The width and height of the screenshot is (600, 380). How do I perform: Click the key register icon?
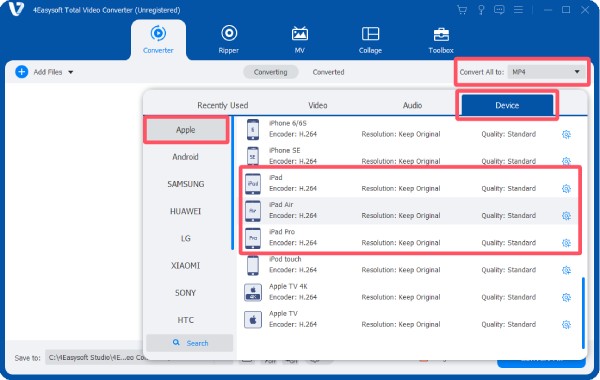(x=481, y=10)
